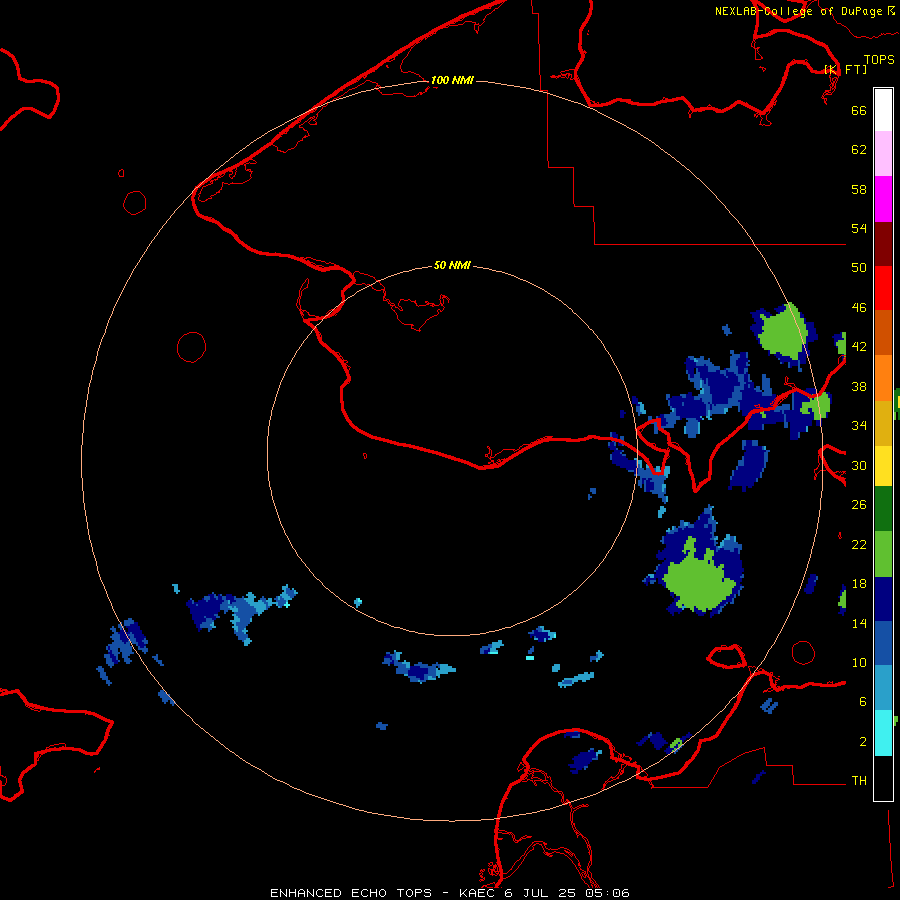Click the 'ENHANCED ECHO TOPS' caption text
The image size is (900, 900).
351,893
